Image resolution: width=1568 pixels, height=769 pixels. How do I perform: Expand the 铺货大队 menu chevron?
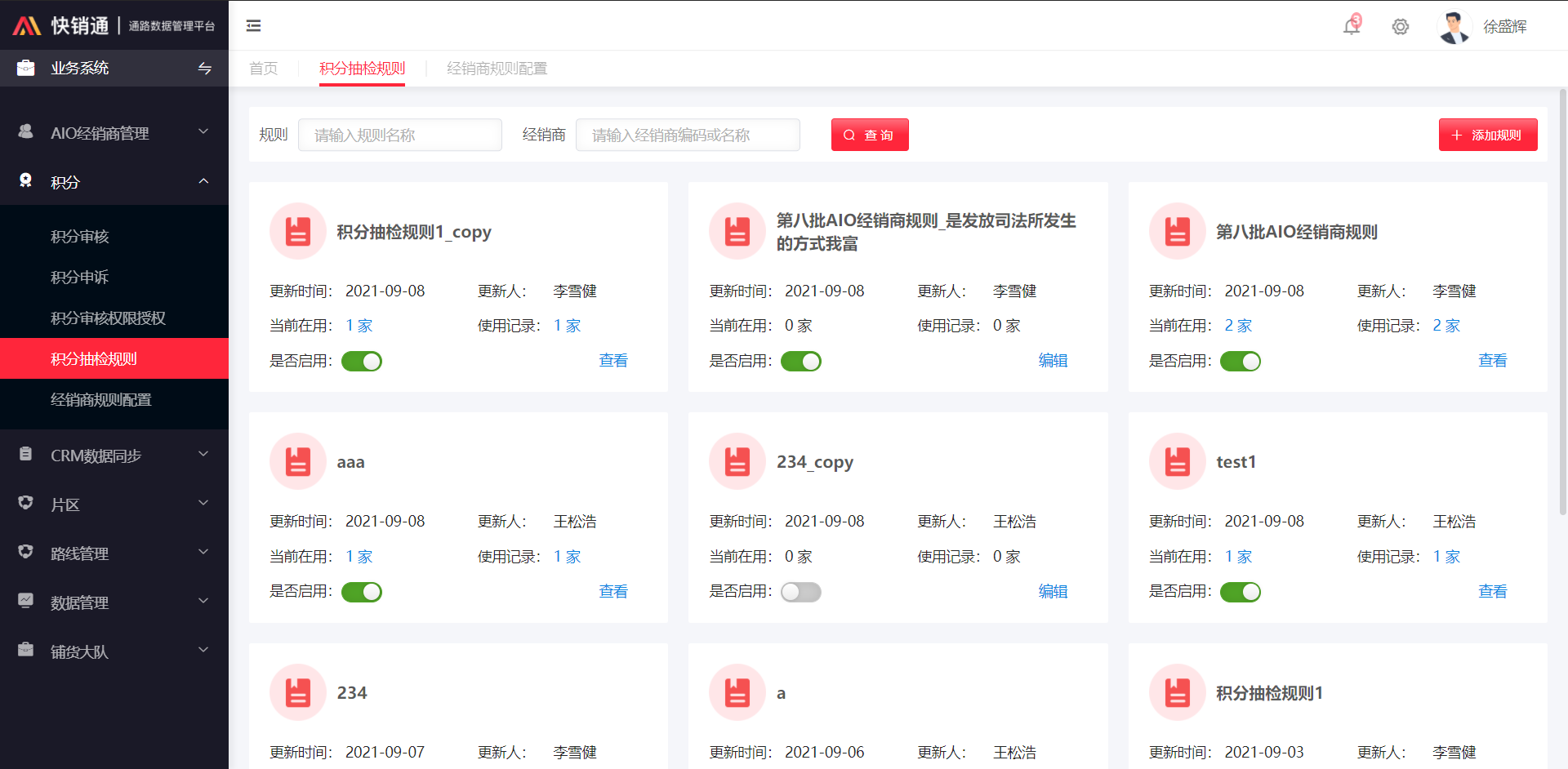[204, 650]
